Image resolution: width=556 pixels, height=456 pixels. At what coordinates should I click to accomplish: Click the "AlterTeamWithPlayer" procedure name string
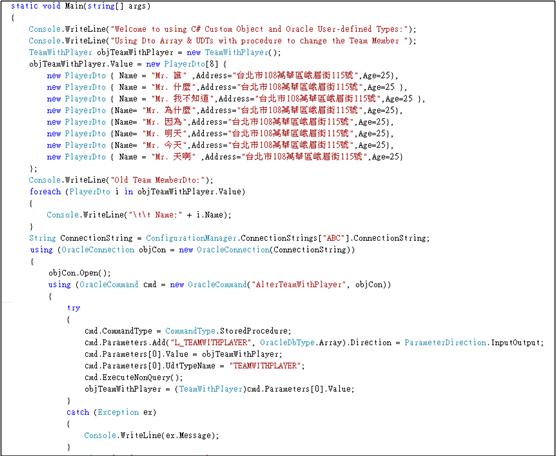click(298, 285)
